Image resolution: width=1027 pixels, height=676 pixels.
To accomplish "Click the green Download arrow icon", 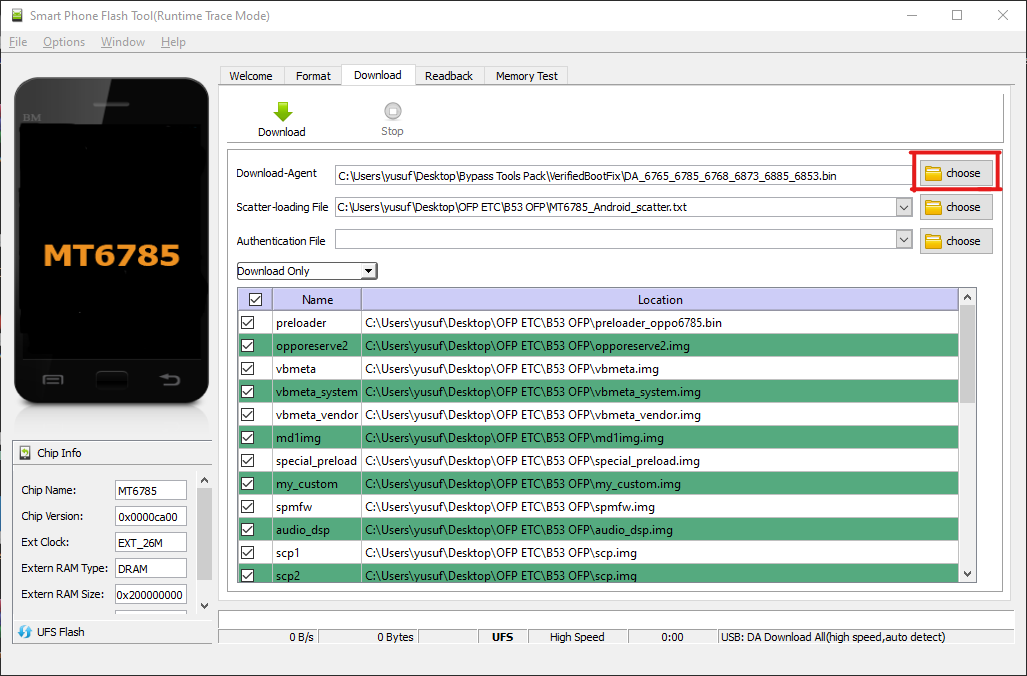I will click(x=282, y=112).
